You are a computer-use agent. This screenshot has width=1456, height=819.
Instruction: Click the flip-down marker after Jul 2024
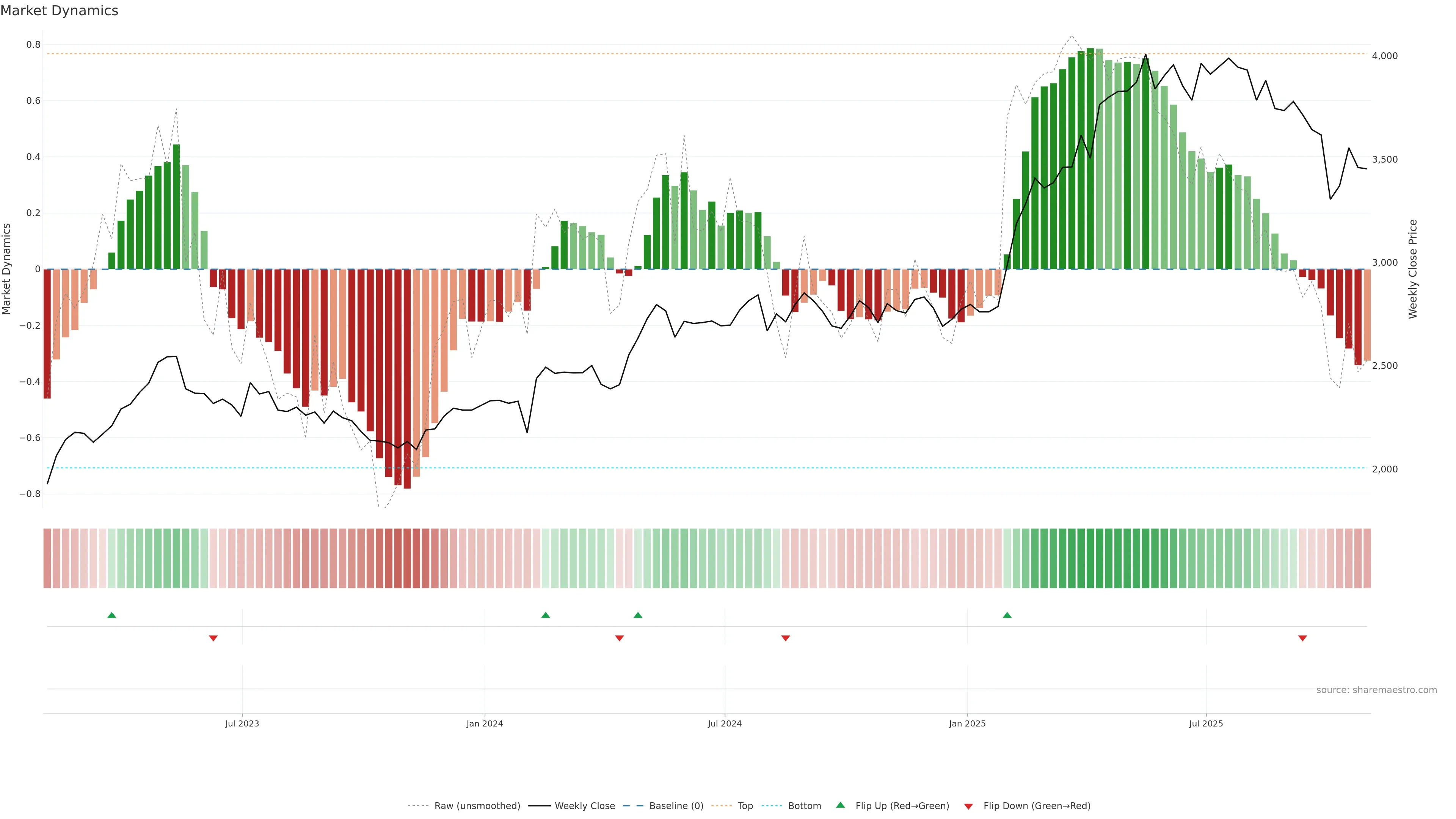[786, 638]
